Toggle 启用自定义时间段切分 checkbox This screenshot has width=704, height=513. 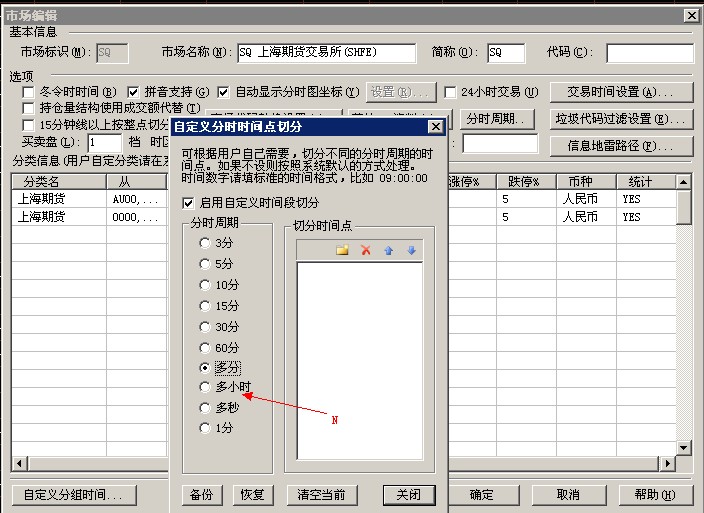(x=188, y=203)
